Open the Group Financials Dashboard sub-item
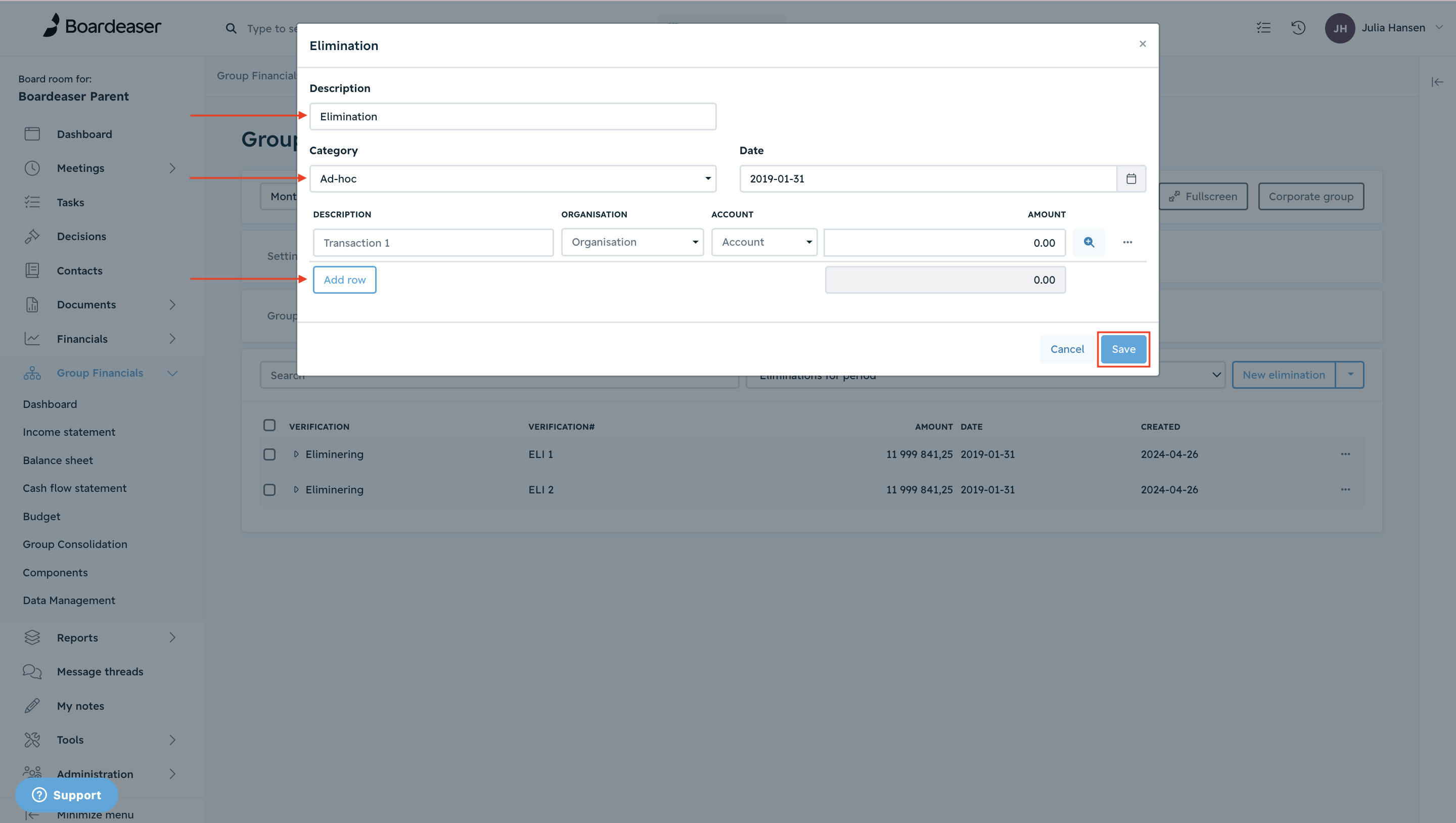 click(x=50, y=404)
